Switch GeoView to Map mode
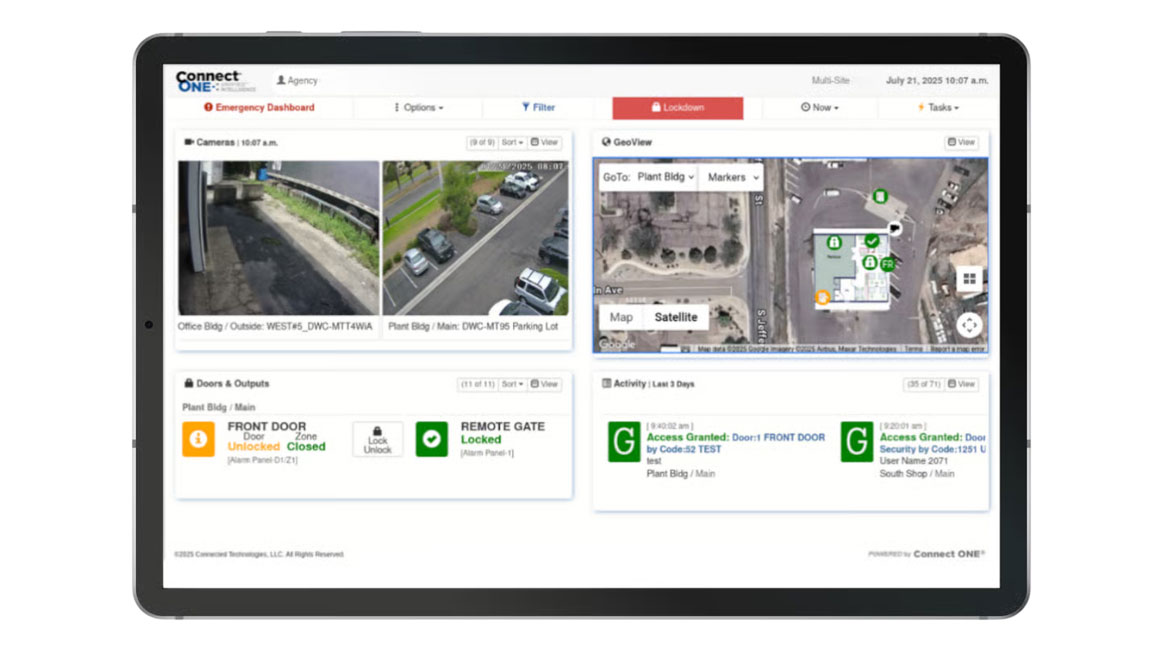The width and height of the screenshot is (1170, 658). point(621,317)
